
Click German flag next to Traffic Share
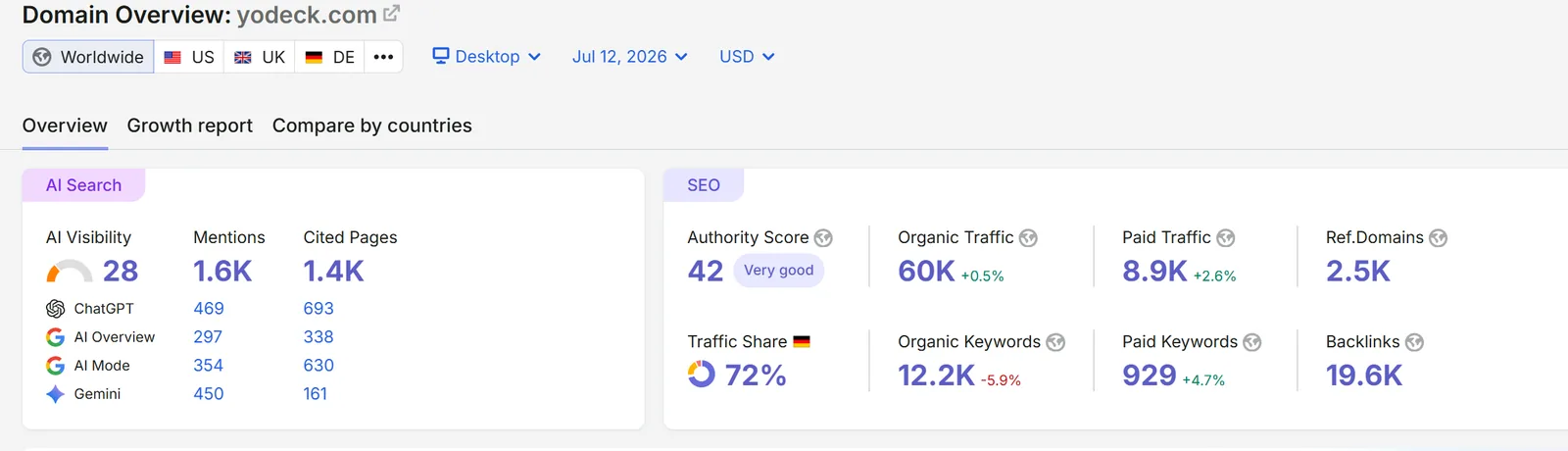click(x=802, y=342)
